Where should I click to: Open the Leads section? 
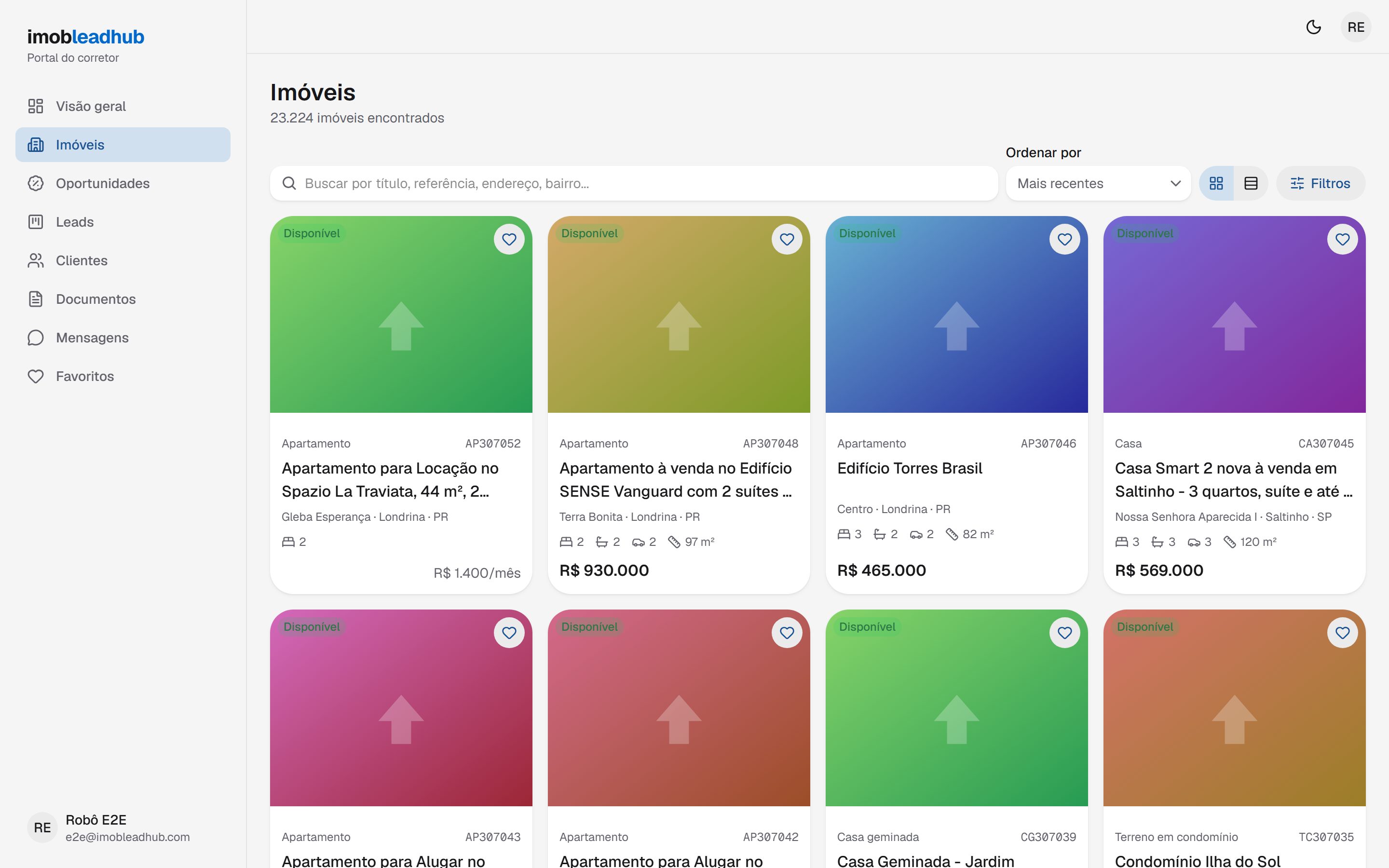123,222
